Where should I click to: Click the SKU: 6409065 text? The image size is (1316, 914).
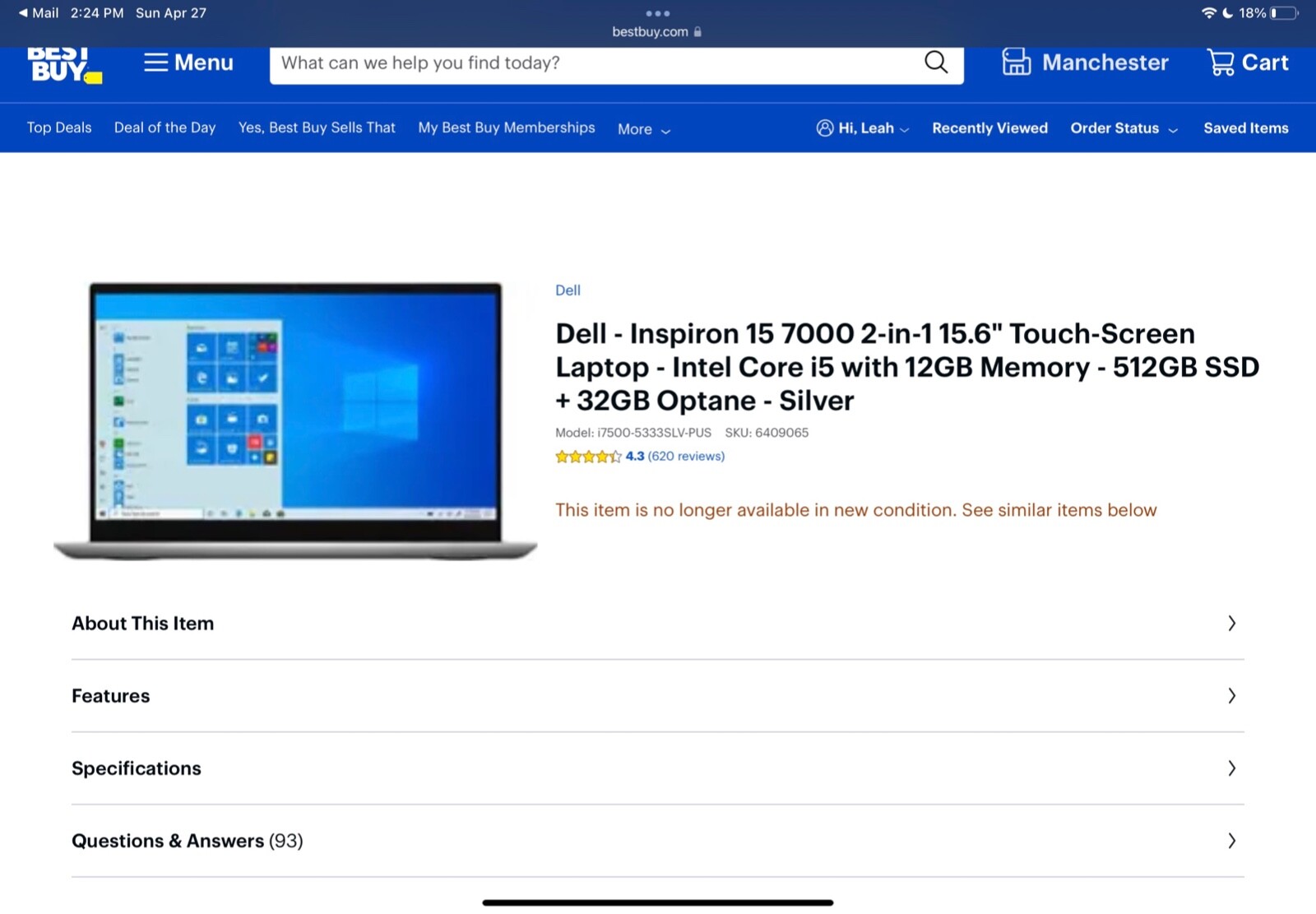767,433
